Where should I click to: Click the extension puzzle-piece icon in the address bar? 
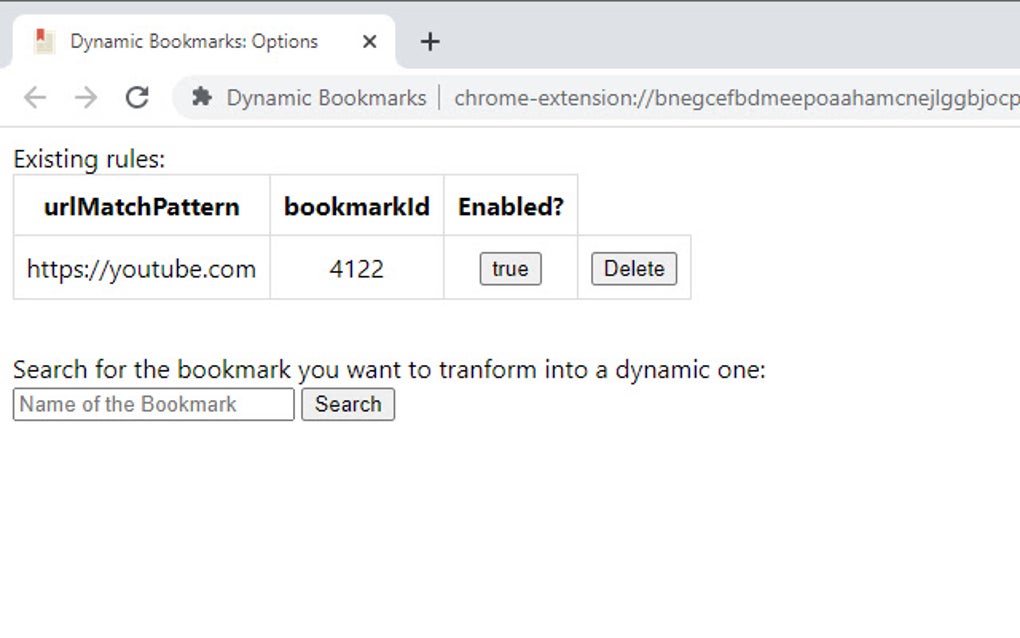tap(201, 98)
